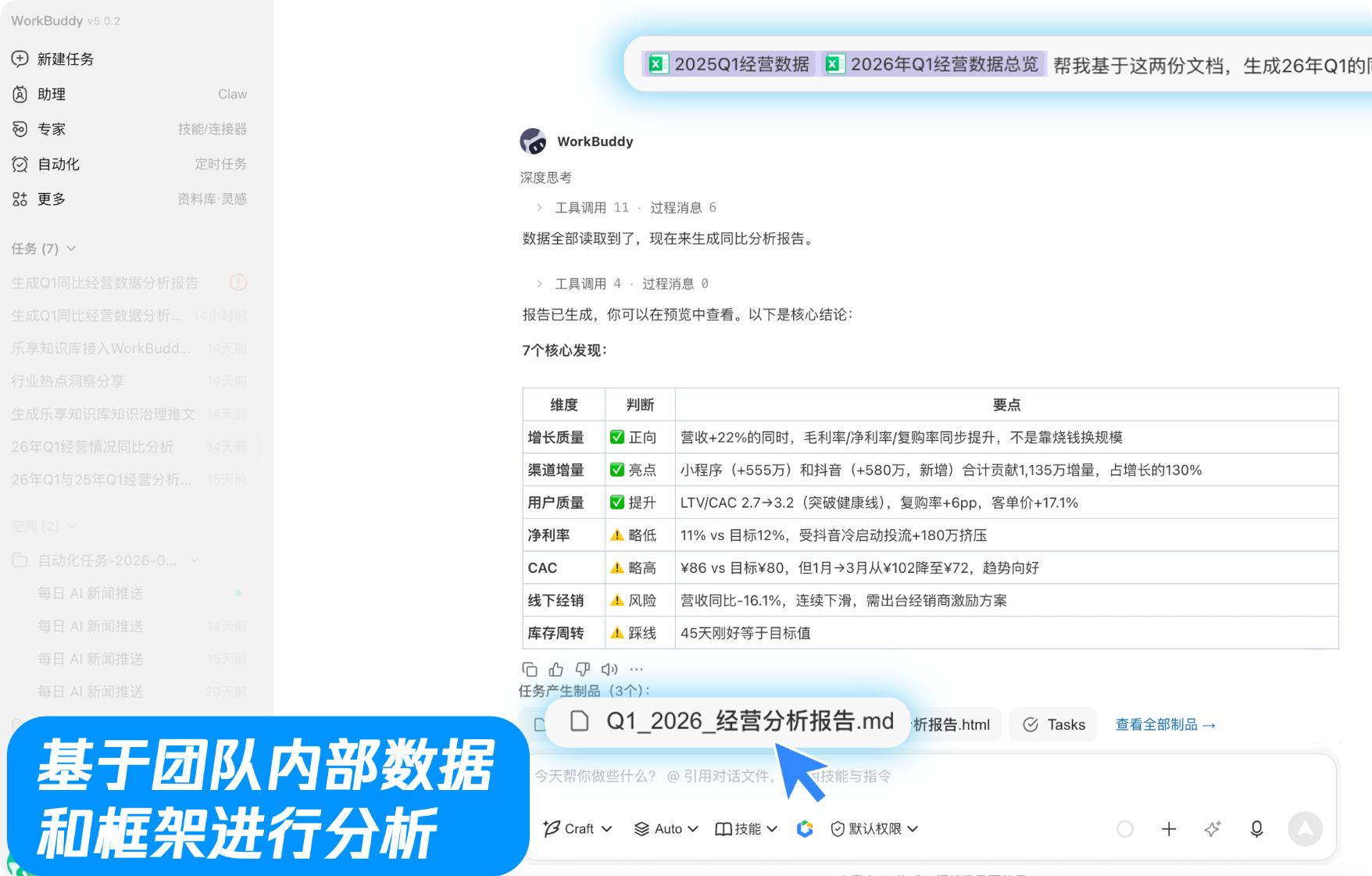
Task: Open the 析报告.html artifact
Action: [955, 725]
